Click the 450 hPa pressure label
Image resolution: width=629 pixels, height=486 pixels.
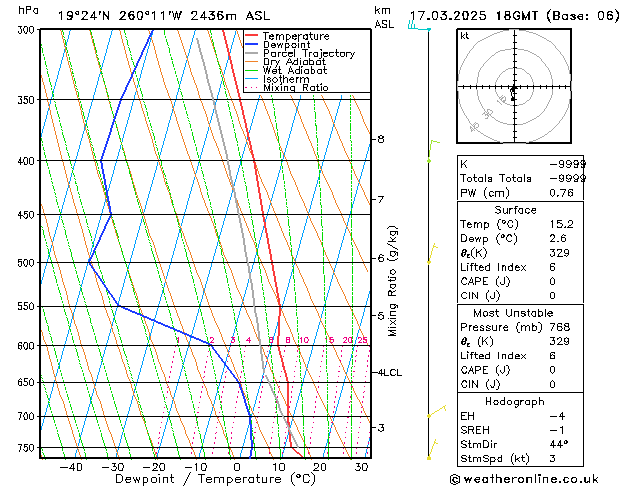pos(28,215)
